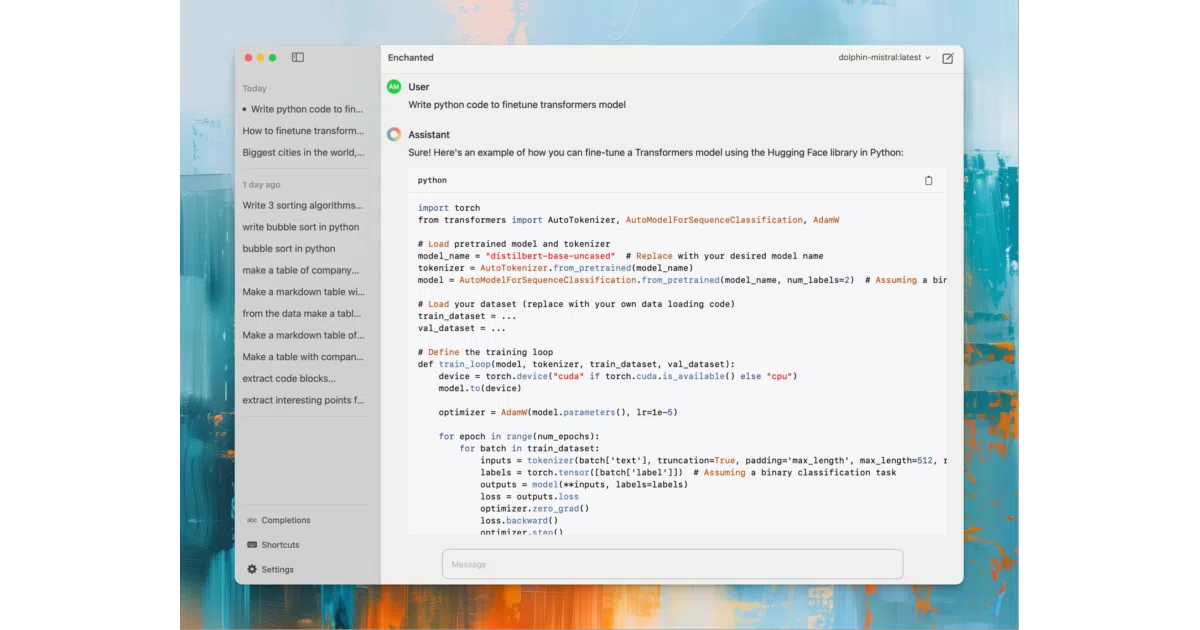Viewport: 1200px width, 630px height.
Task: Click the Completions label
Action: click(x=286, y=520)
